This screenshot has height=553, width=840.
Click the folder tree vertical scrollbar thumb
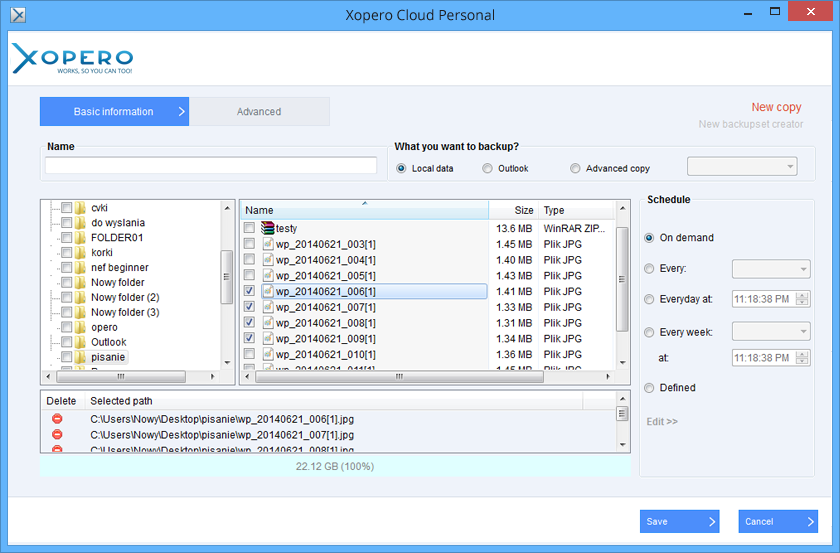227,276
